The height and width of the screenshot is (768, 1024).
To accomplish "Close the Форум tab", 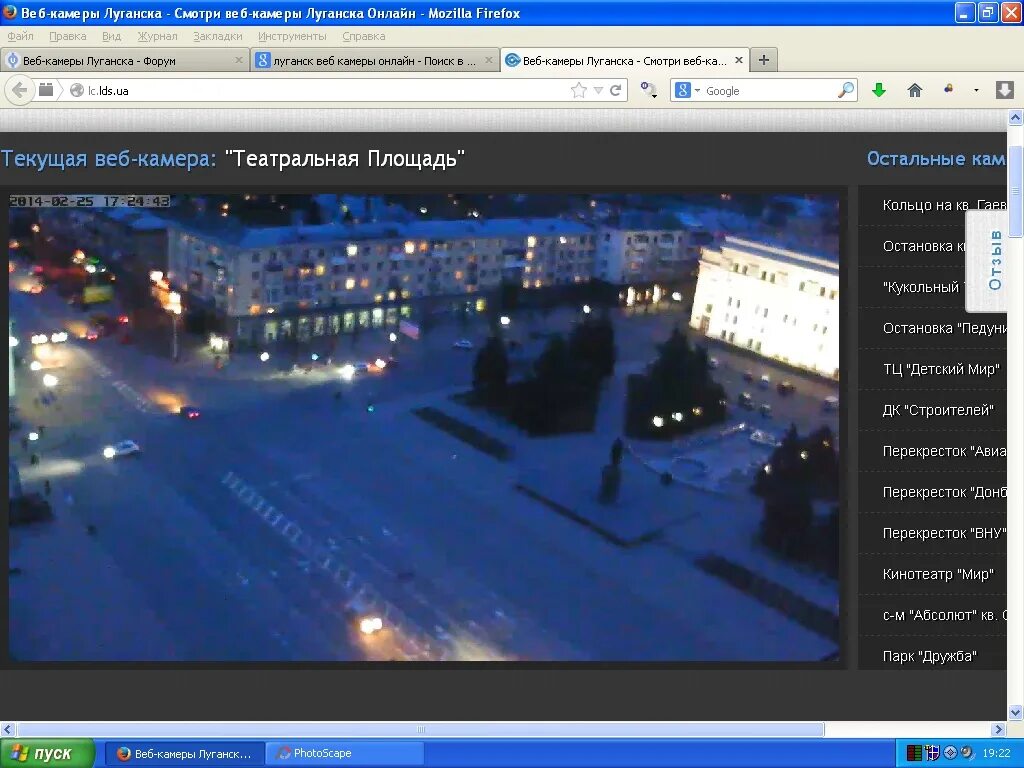I will pyautogui.click(x=238, y=60).
